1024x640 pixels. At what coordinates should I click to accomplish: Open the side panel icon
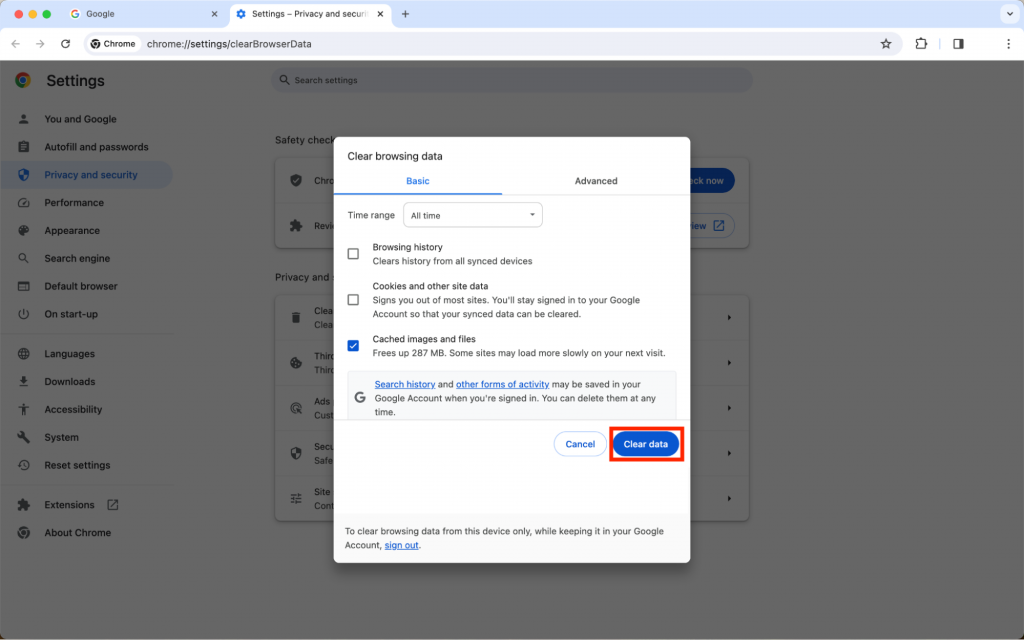[x=956, y=43]
